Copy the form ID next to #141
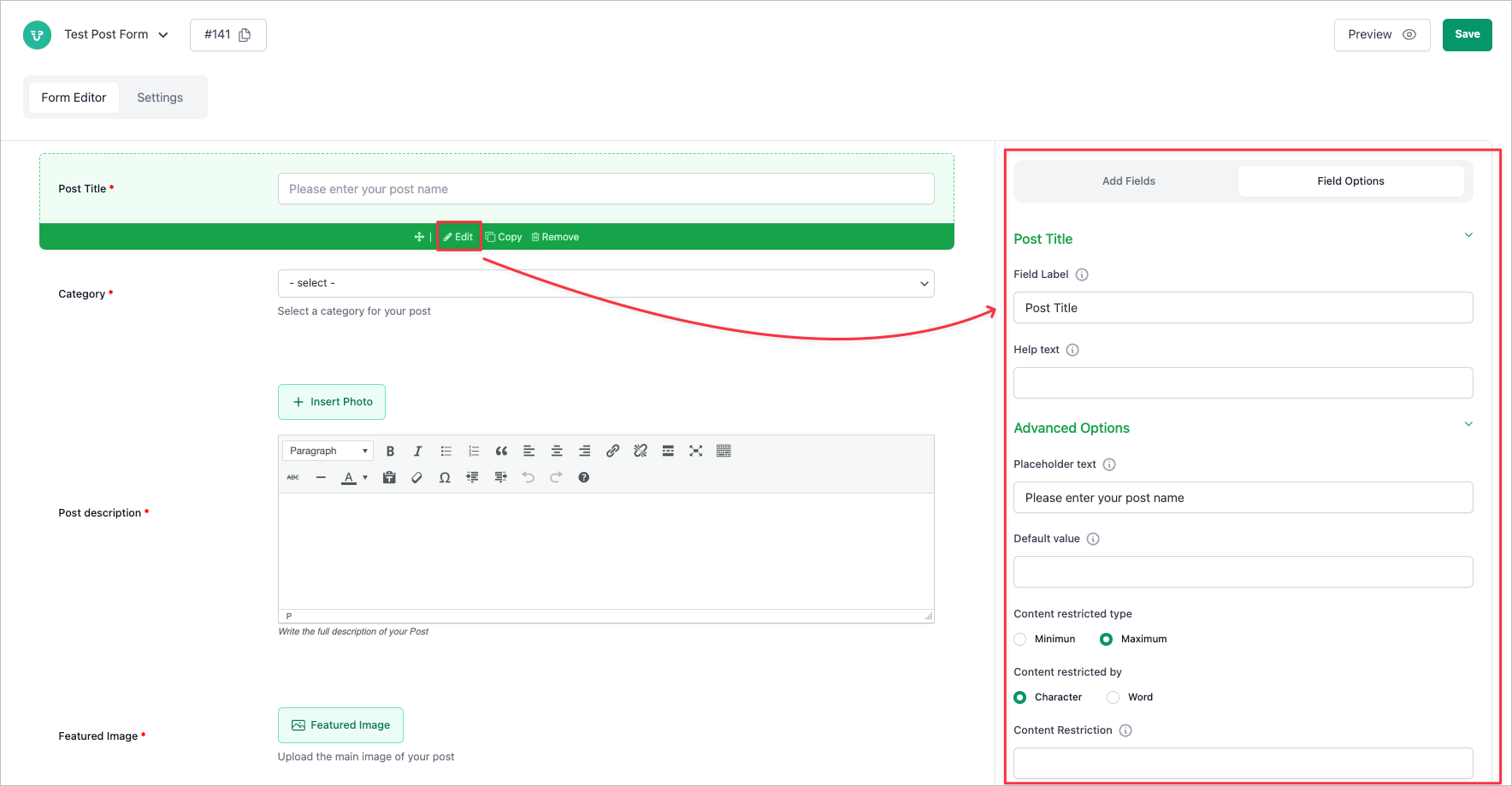Viewport: 1512px width, 786px height. click(245, 34)
